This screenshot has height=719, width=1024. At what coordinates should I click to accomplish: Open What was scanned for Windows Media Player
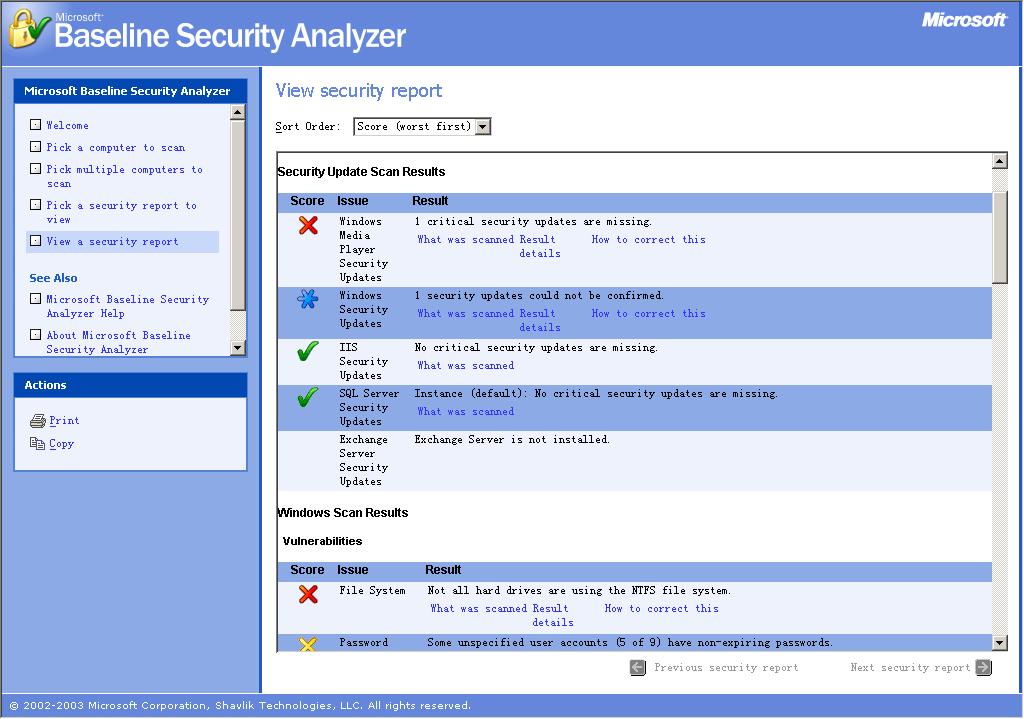(466, 240)
